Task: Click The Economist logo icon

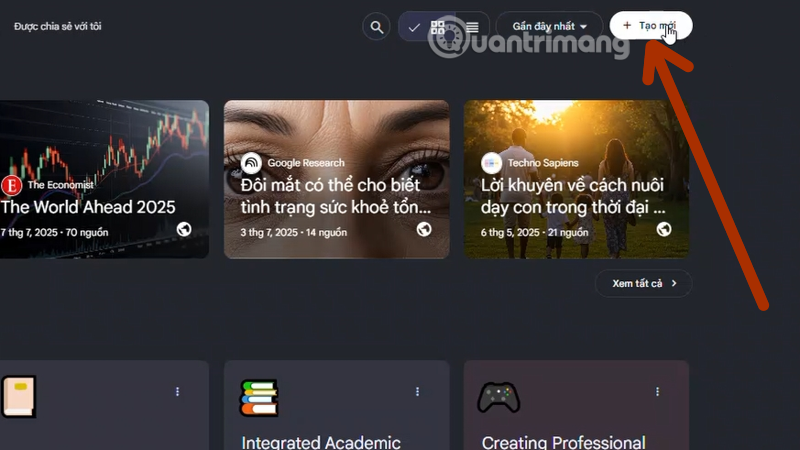Action: pyautogui.click(x=12, y=185)
